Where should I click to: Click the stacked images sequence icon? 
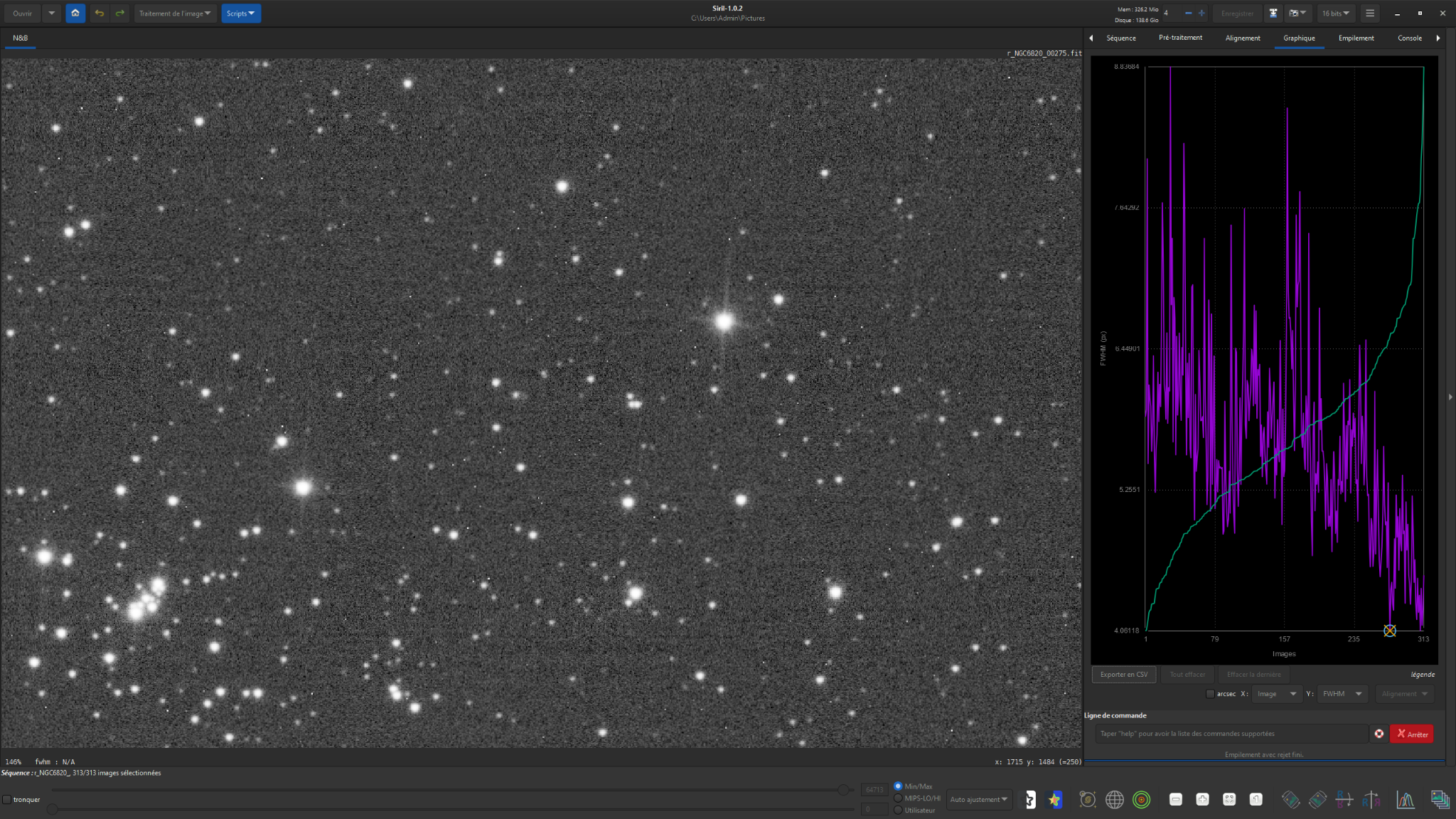(1440, 800)
